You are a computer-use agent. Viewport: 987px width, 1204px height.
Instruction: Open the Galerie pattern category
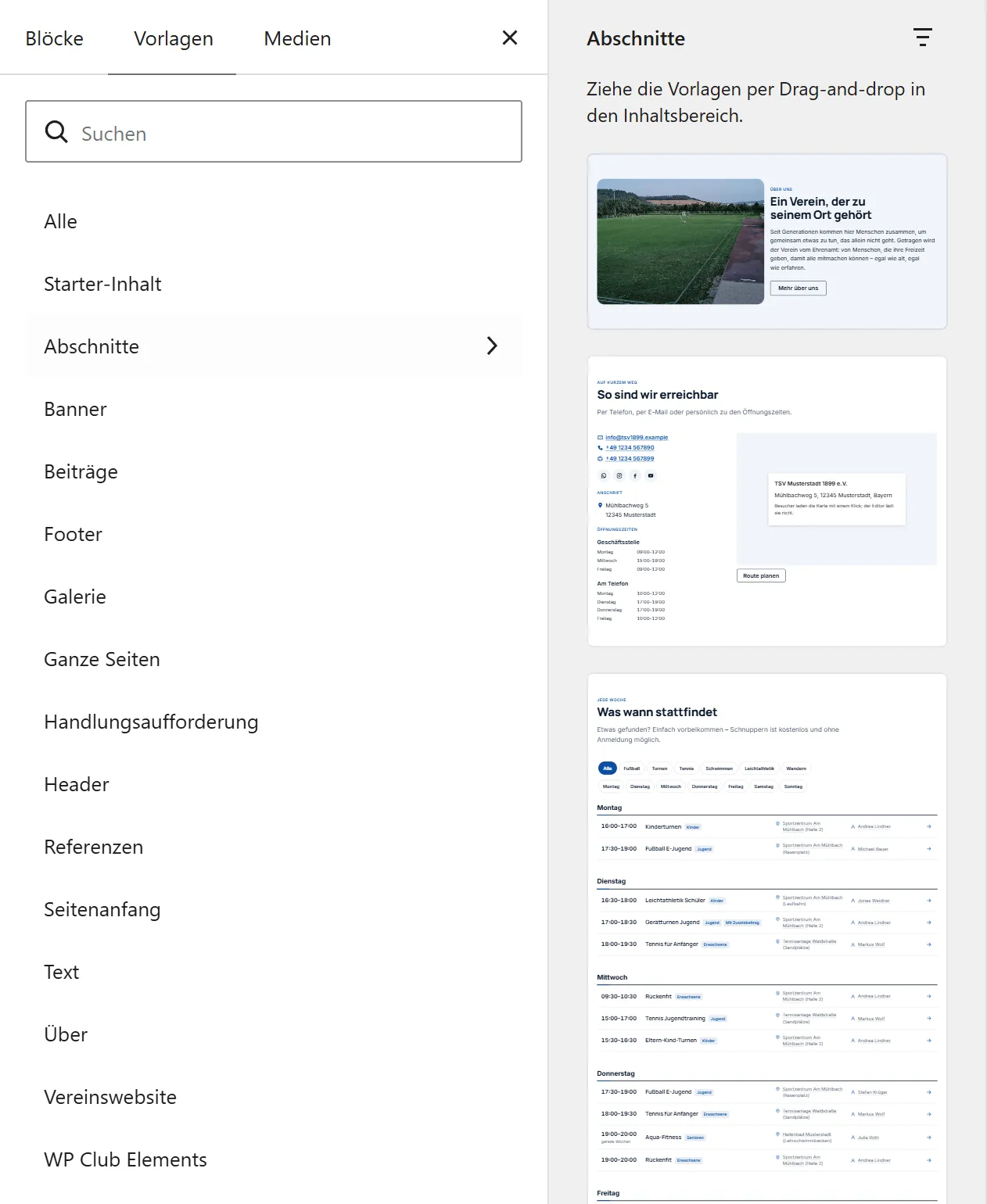point(274,597)
